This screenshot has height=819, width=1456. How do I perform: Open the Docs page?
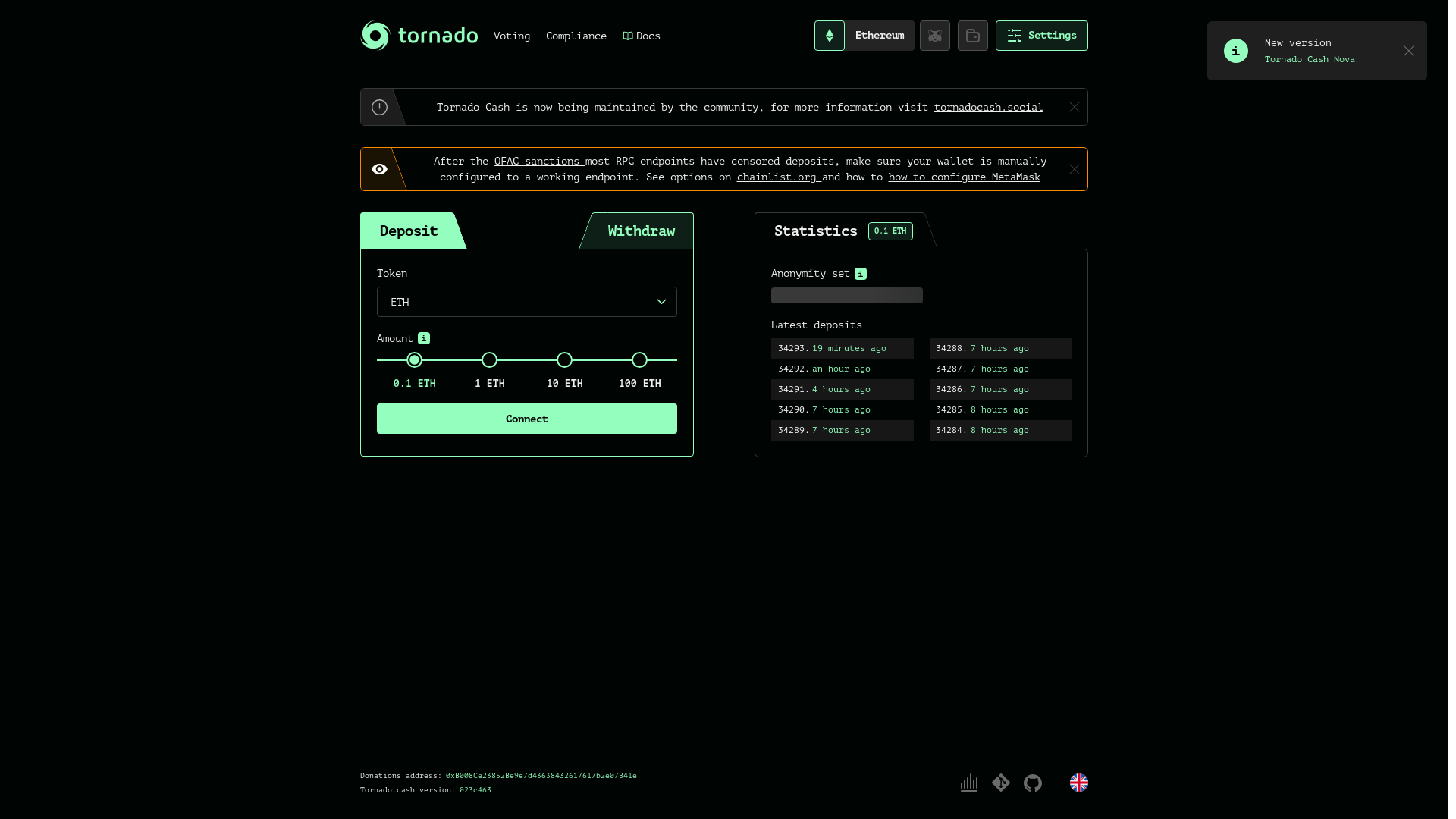tap(641, 36)
